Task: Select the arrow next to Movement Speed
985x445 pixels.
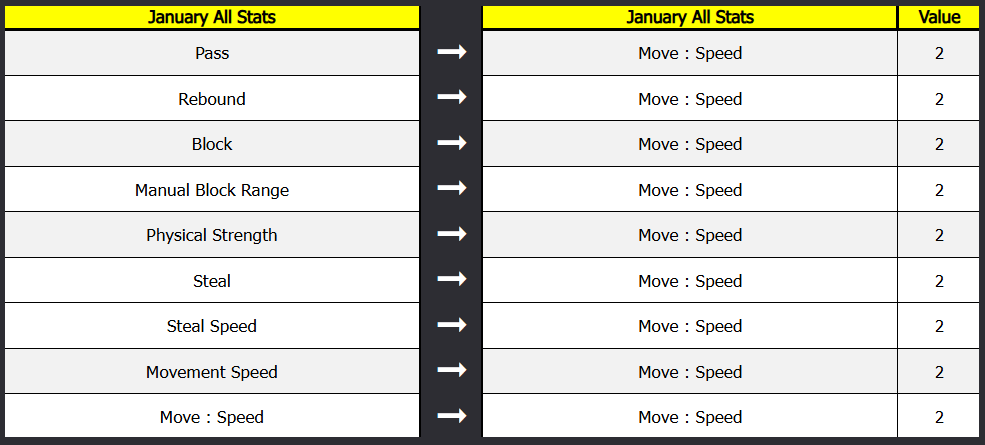Action: coord(452,372)
